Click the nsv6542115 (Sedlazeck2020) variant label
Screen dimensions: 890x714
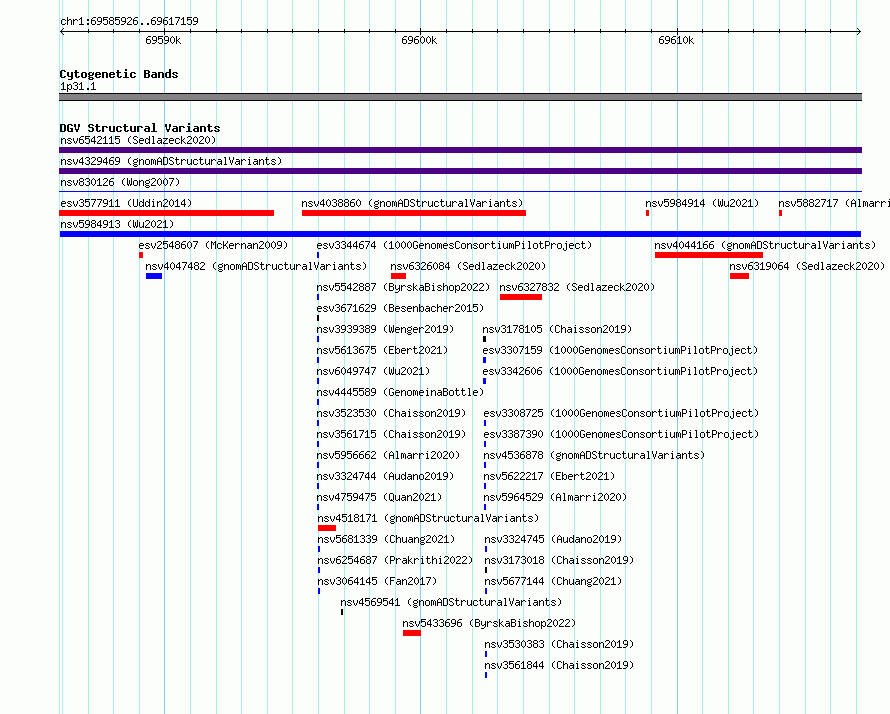click(138, 140)
